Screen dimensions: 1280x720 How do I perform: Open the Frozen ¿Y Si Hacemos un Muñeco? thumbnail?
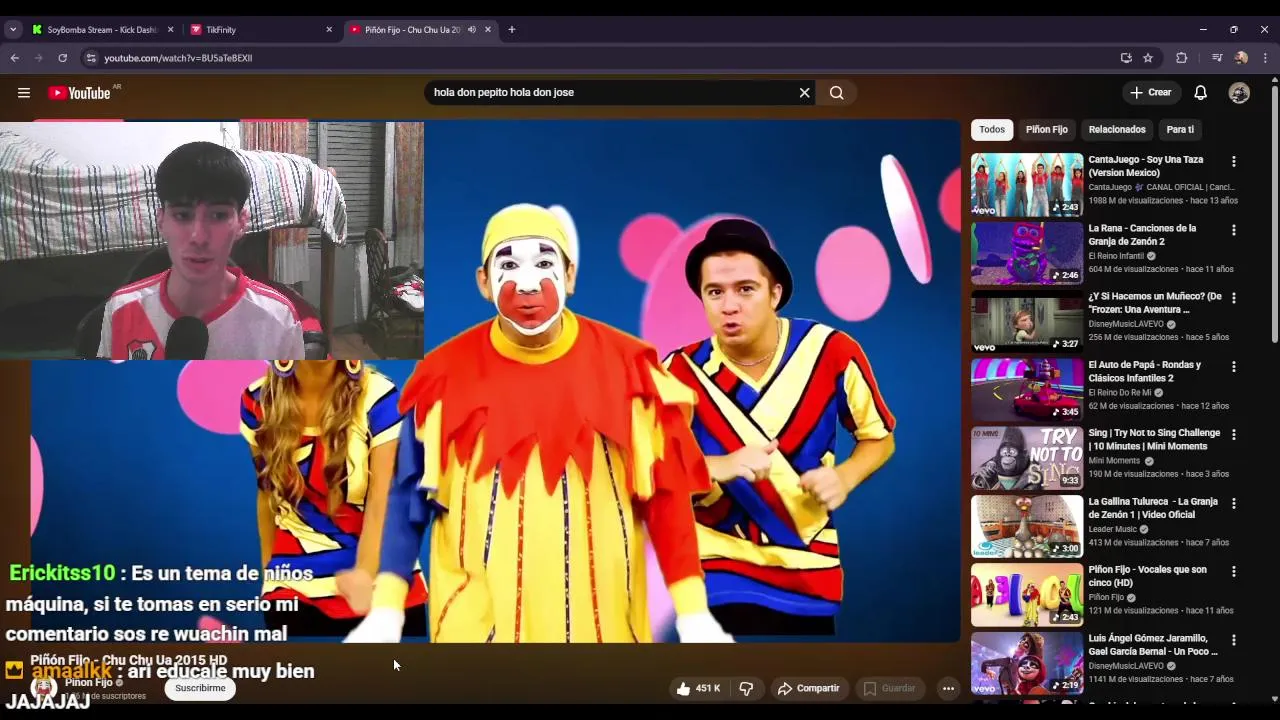coord(1027,321)
